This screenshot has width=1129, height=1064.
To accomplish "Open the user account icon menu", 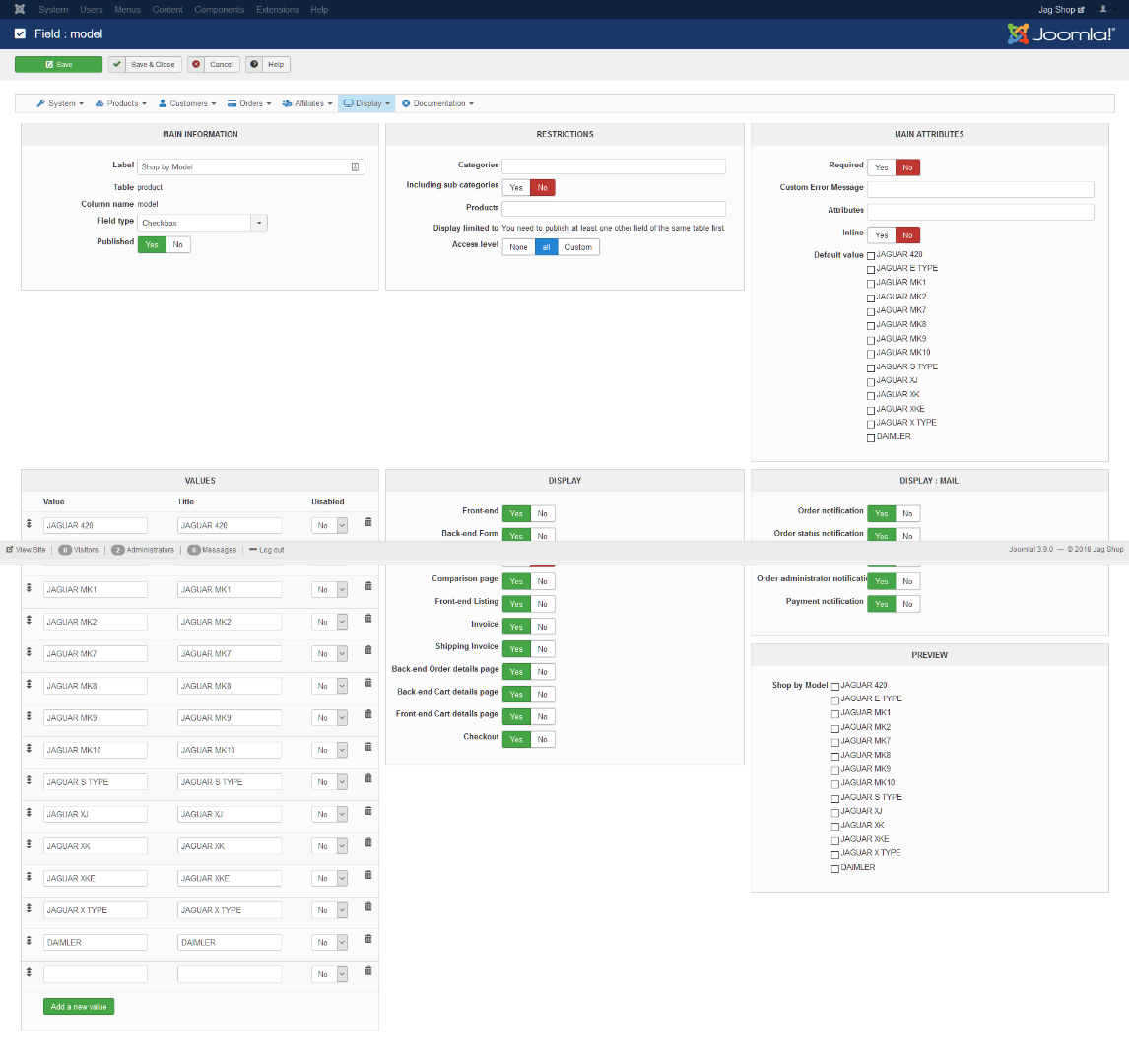I will click(x=1103, y=9).
